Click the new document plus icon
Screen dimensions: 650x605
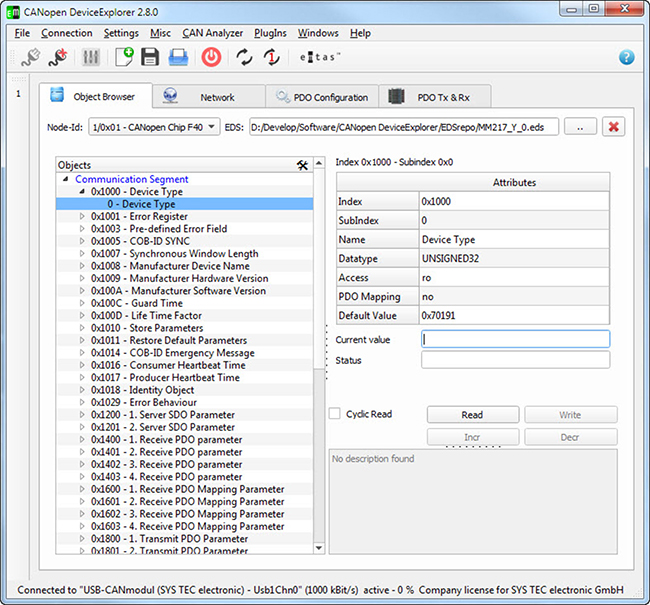click(x=123, y=57)
